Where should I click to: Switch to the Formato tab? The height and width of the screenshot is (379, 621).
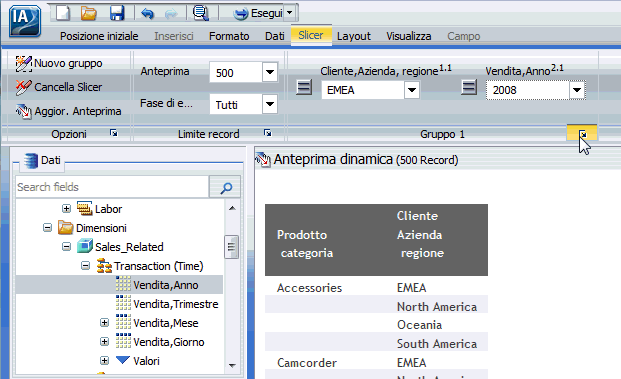point(229,36)
